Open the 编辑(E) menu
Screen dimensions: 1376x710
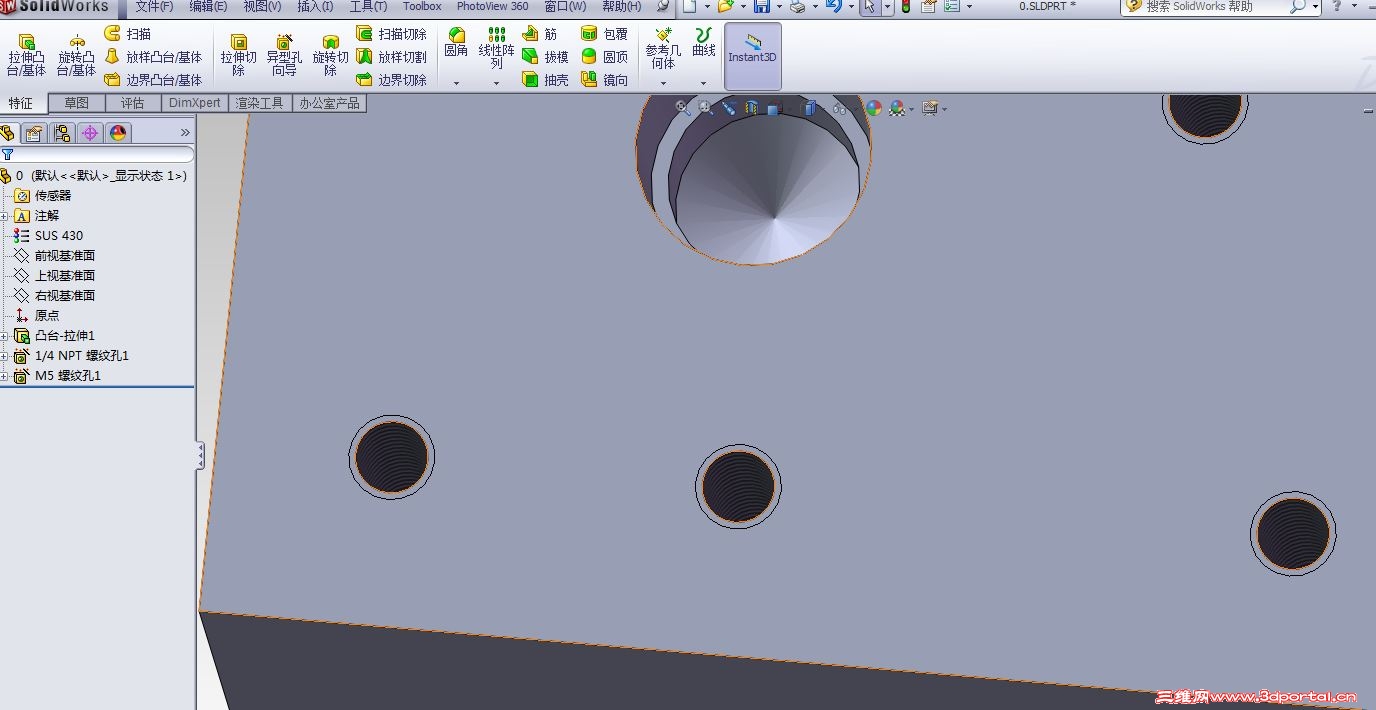(208, 6)
